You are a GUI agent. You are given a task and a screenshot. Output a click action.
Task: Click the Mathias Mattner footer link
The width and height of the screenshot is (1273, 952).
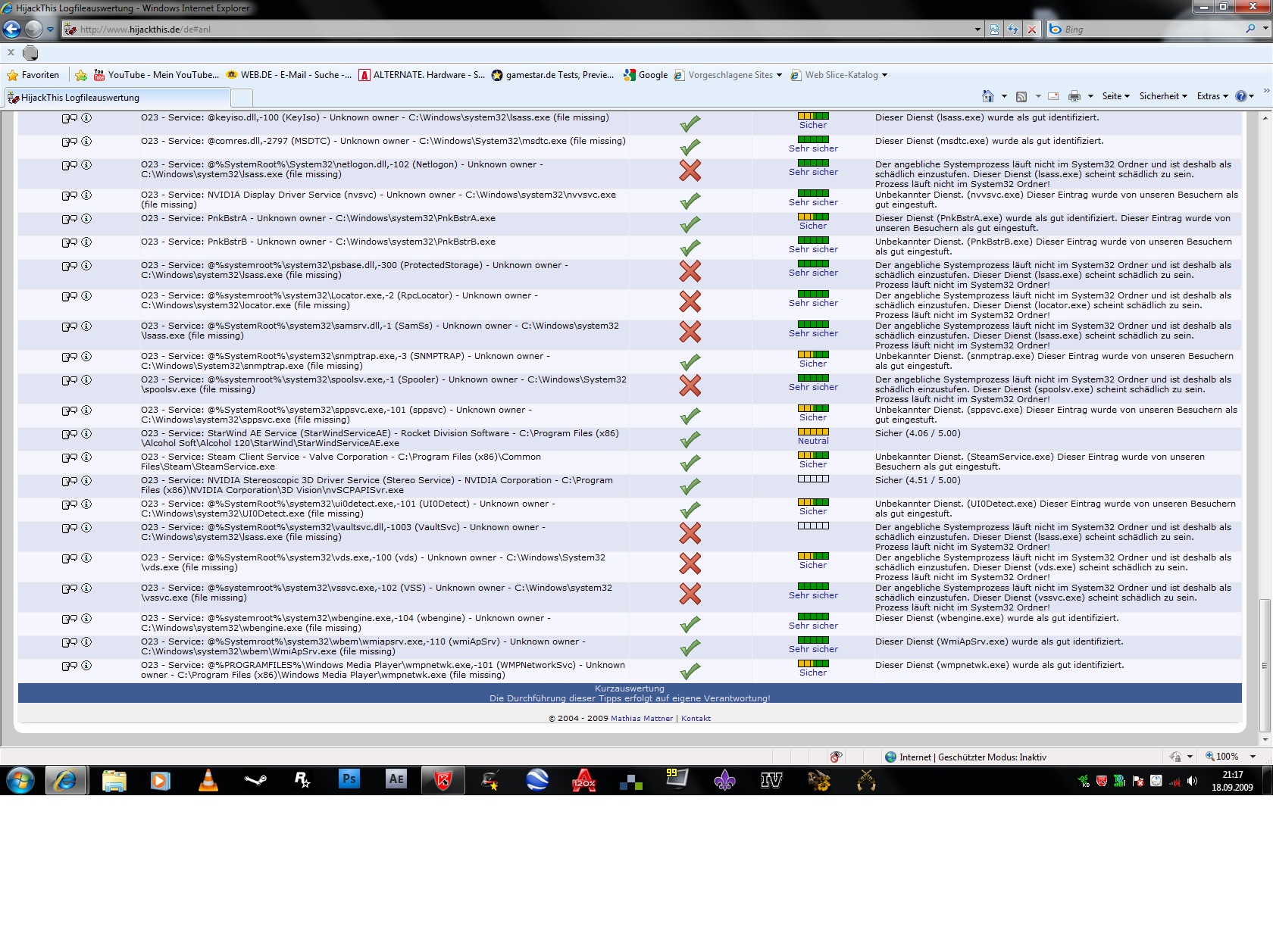(641, 719)
